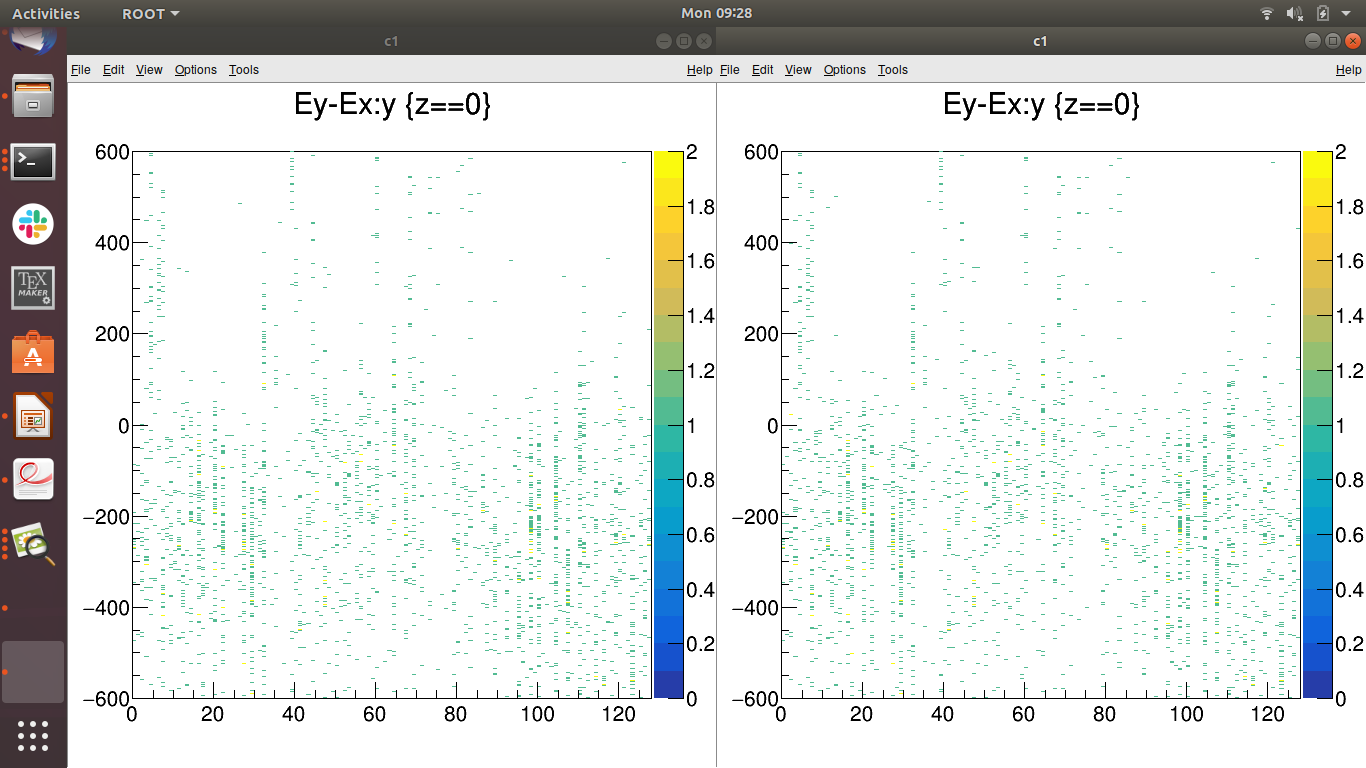Select the highlighted active app slot in the dock
This screenshot has height=768, width=1366.
(x=34, y=672)
